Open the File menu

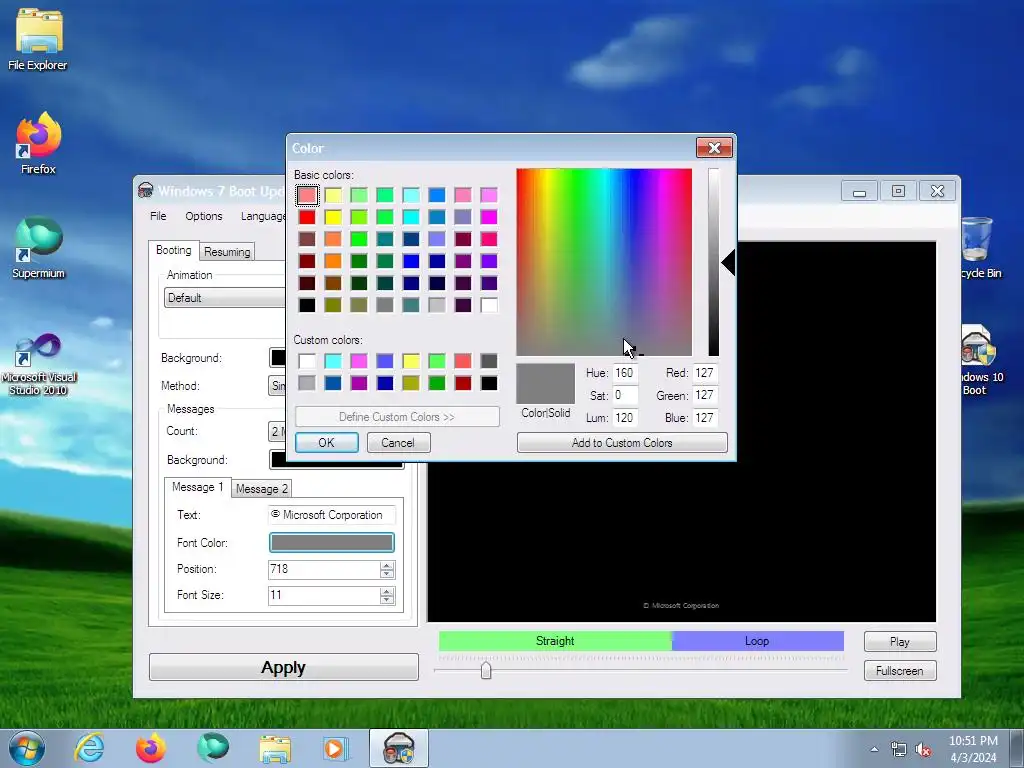(x=158, y=216)
